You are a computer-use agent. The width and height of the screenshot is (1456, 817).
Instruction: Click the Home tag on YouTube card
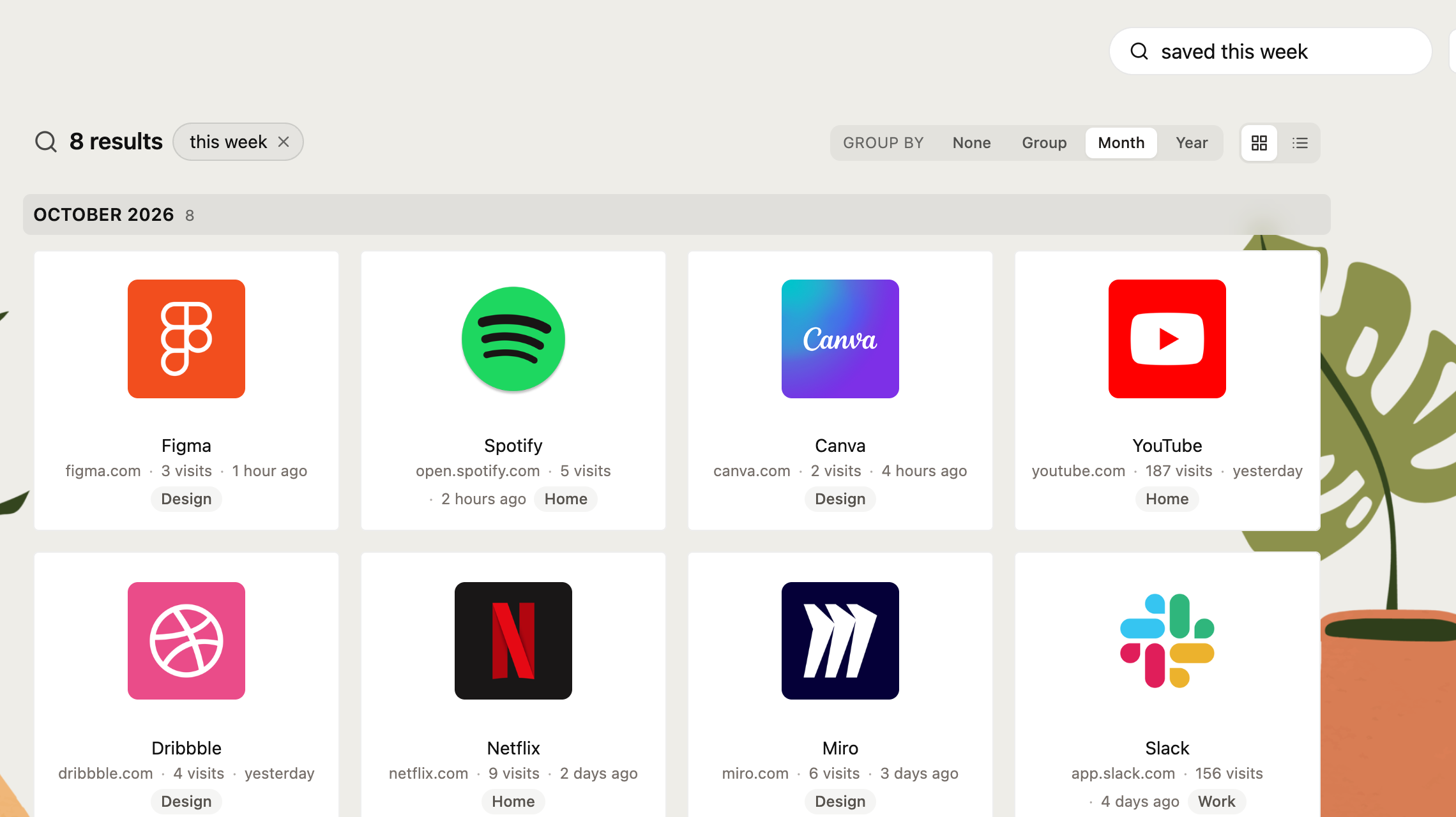[x=1167, y=499]
